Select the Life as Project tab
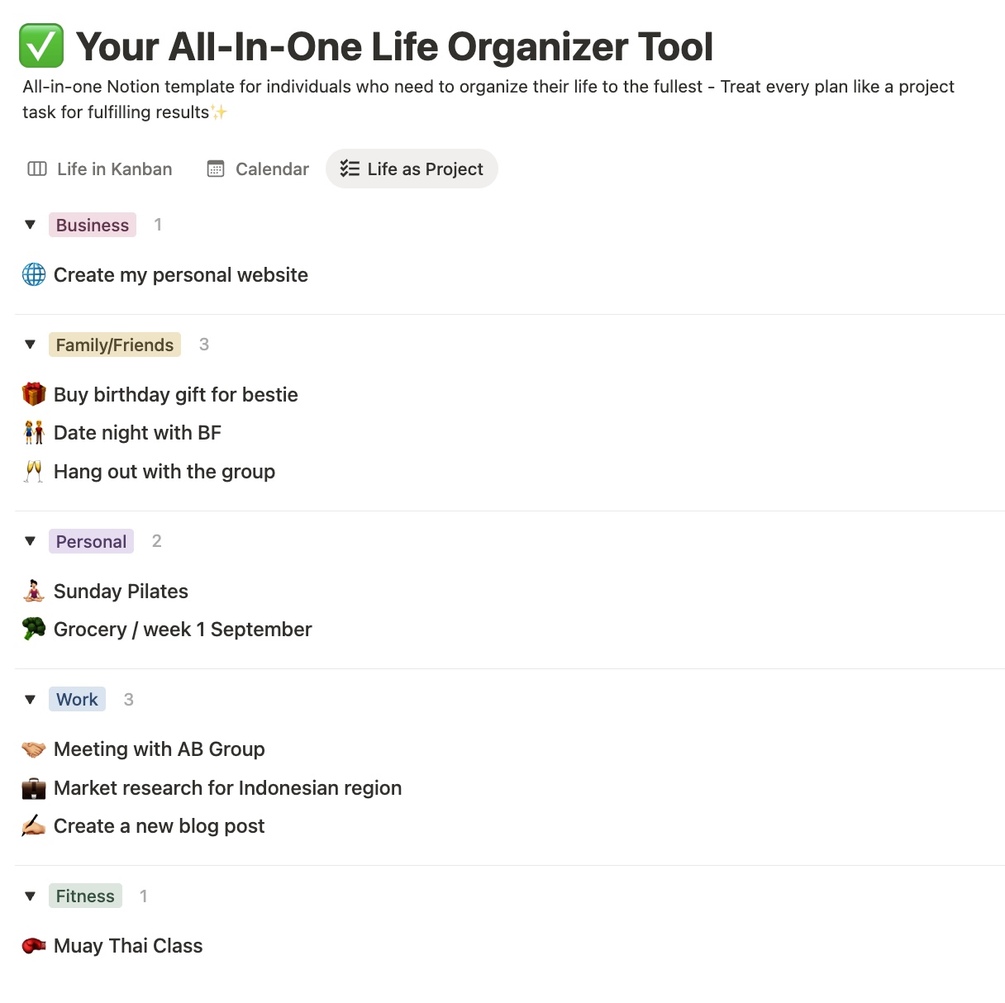 (411, 169)
